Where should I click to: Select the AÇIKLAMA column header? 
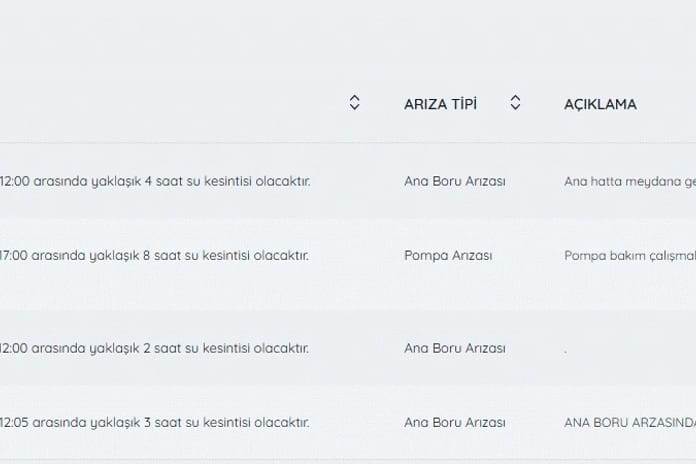click(600, 104)
